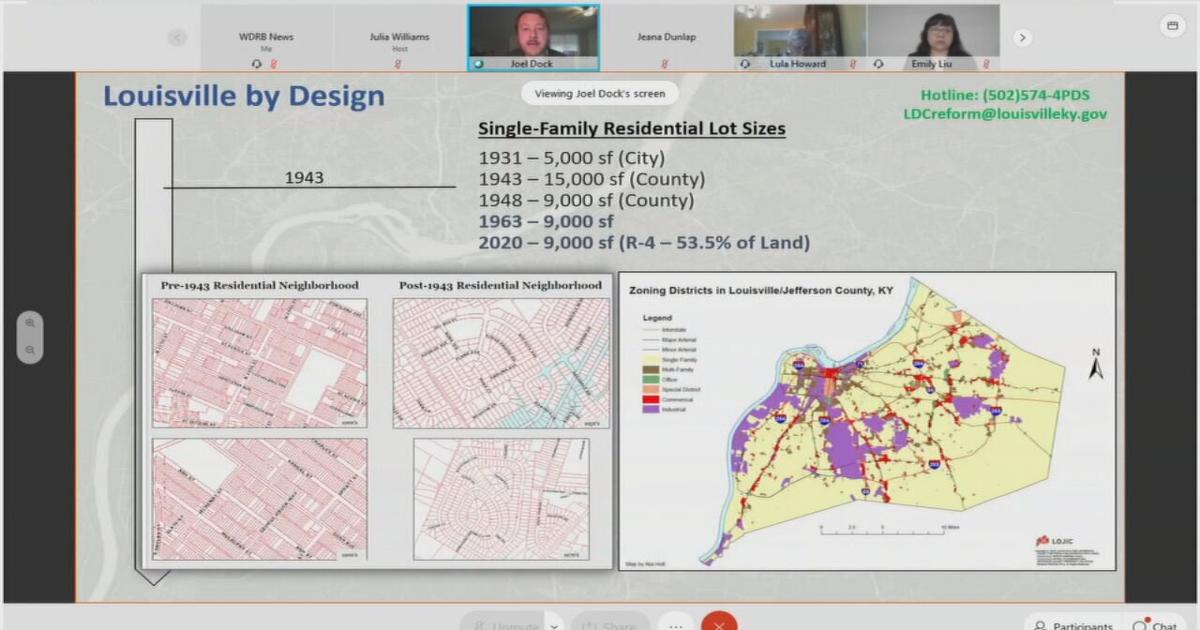This screenshot has width=1200, height=630.
Task: Toggle Julia Williams' muted microphone icon
Action: pyautogui.click(x=398, y=63)
